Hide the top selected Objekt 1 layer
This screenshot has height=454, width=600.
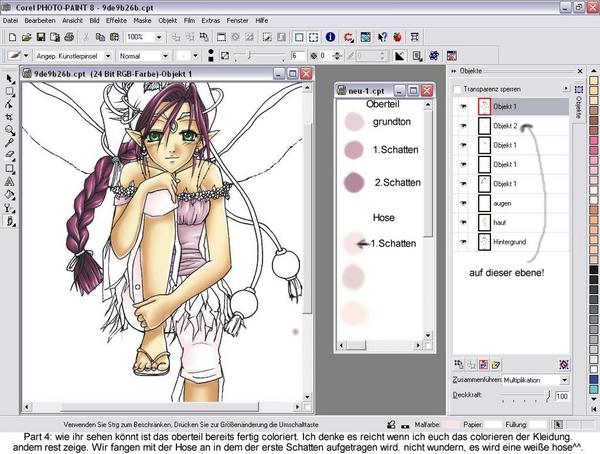463,106
